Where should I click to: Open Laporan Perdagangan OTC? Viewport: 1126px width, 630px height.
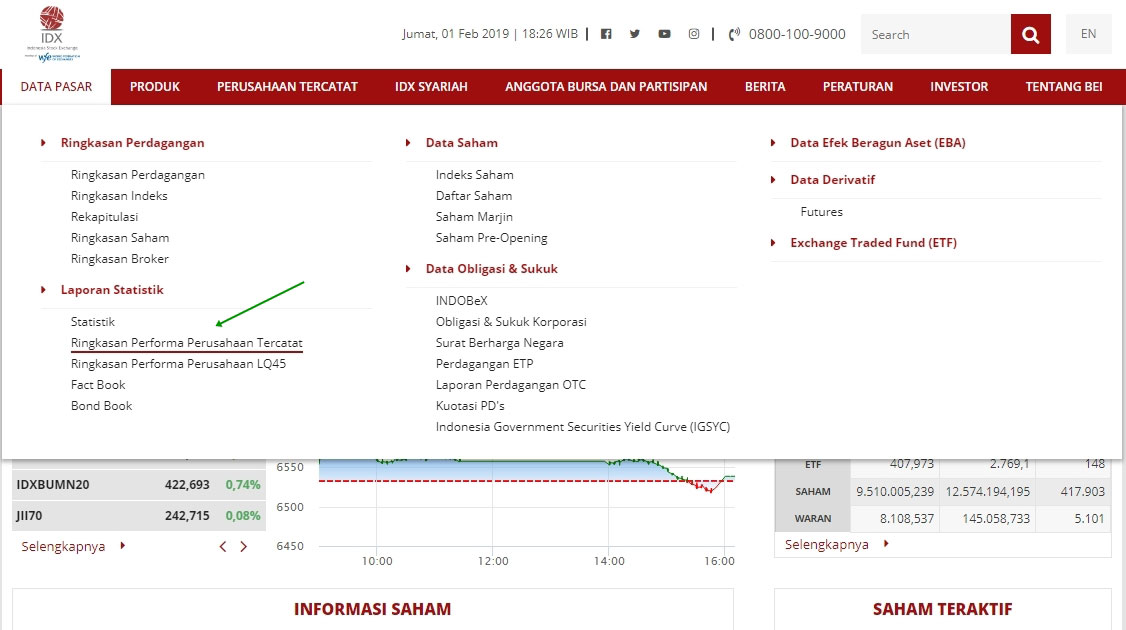click(x=511, y=385)
